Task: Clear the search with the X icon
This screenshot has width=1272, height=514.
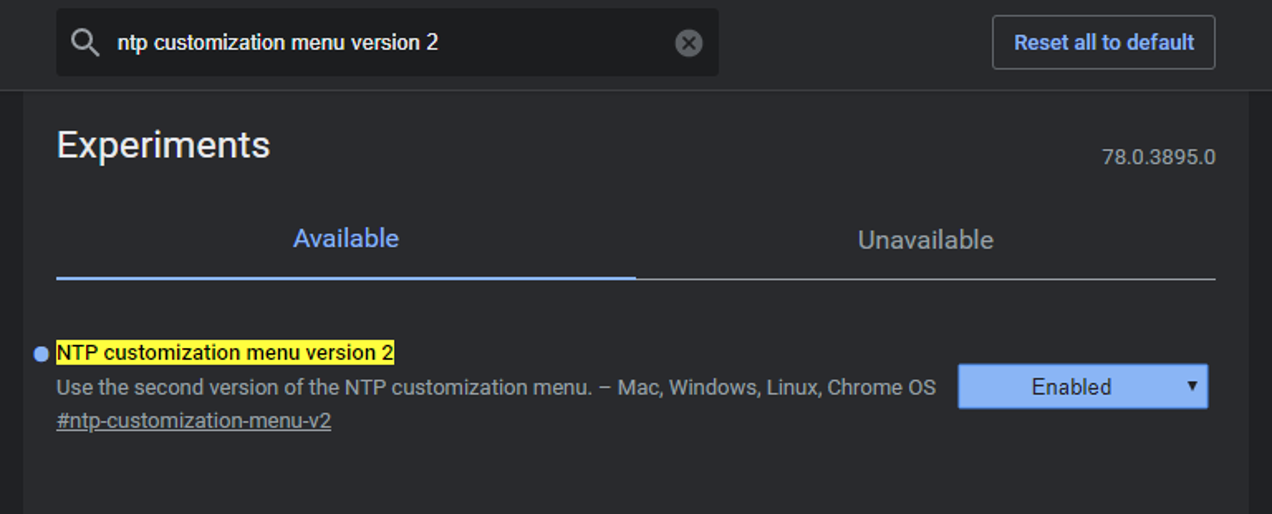Action: tap(688, 43)
